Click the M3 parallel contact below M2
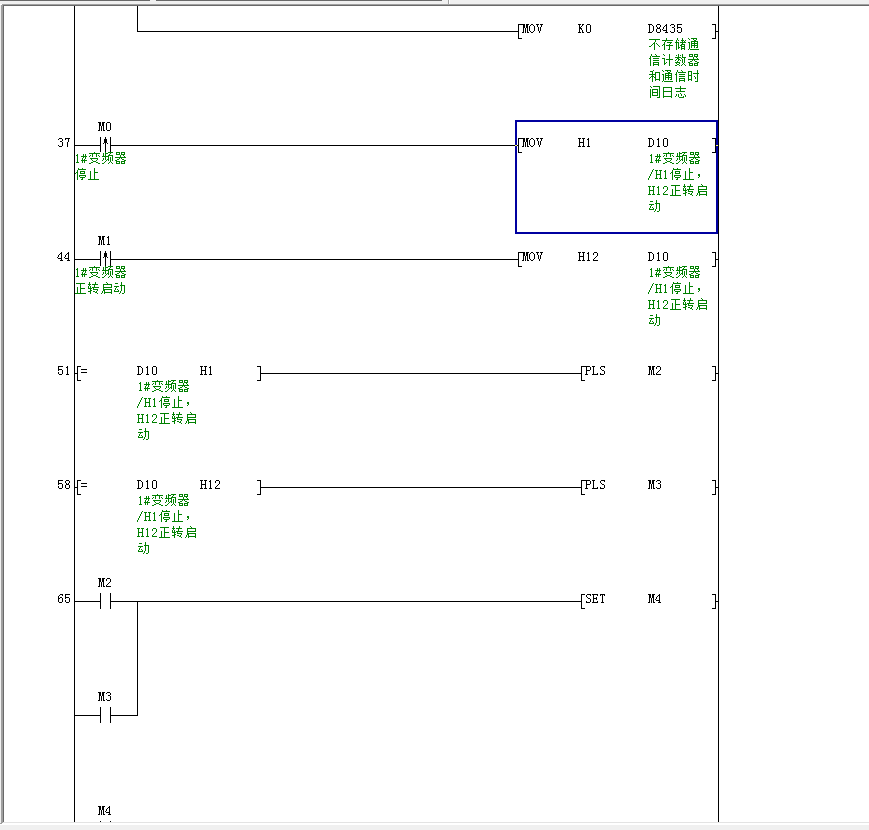The width and height of the screenshot is (869, 830). (105, 715)
